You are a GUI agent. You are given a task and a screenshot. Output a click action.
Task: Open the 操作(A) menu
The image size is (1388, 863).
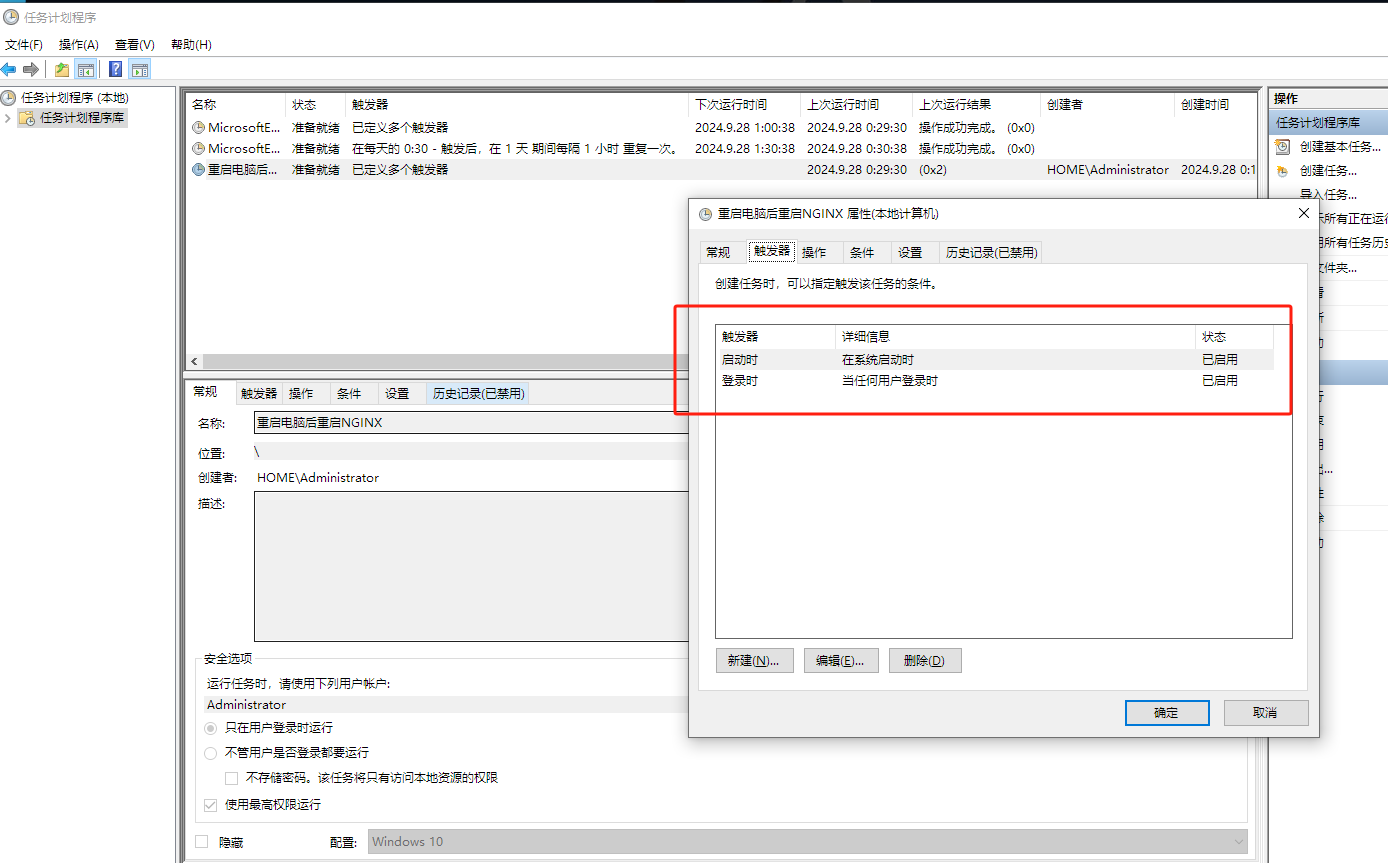(x=78, y=45)
